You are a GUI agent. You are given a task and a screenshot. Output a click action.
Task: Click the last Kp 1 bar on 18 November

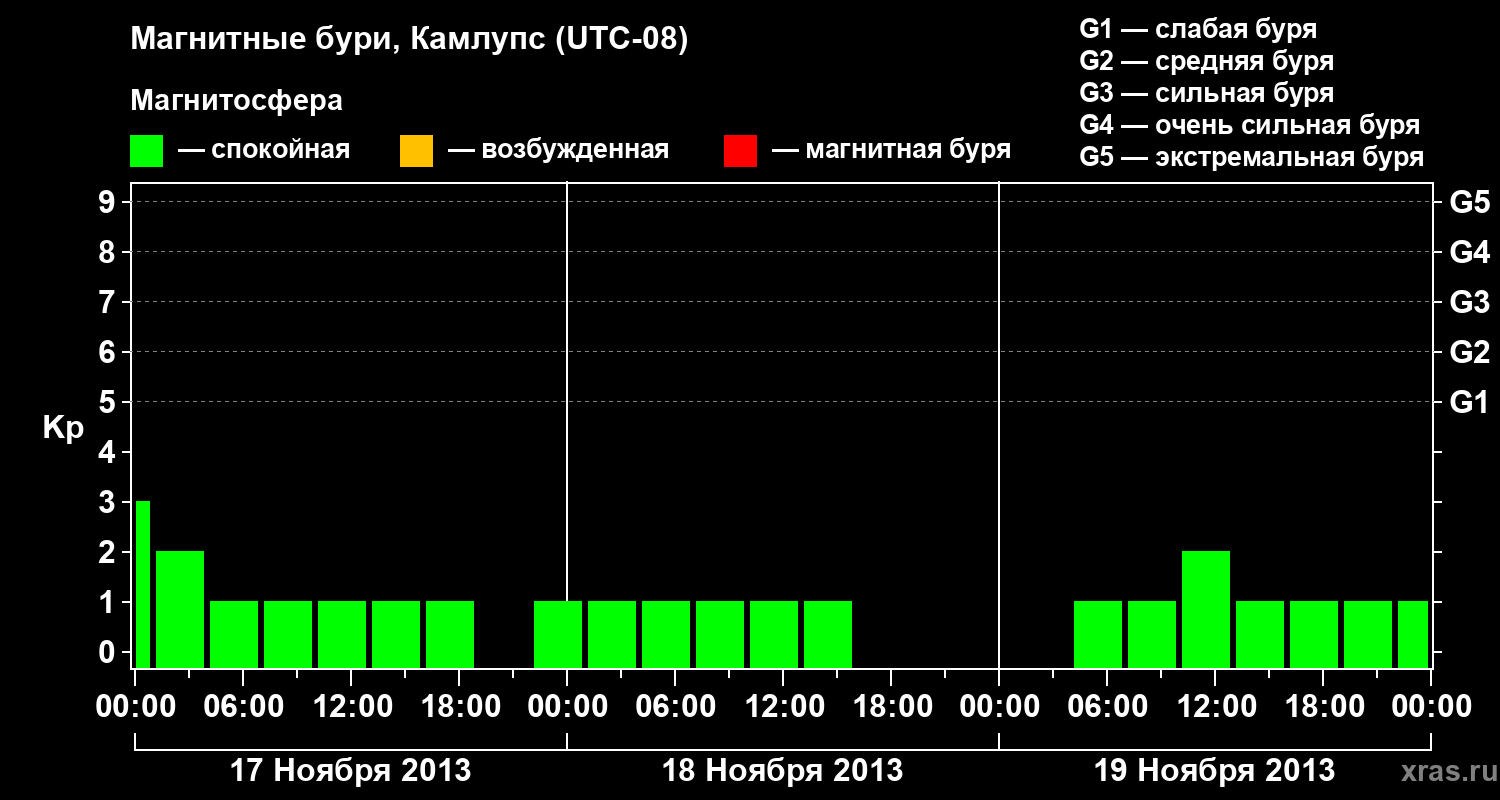[x=828, y=634]
